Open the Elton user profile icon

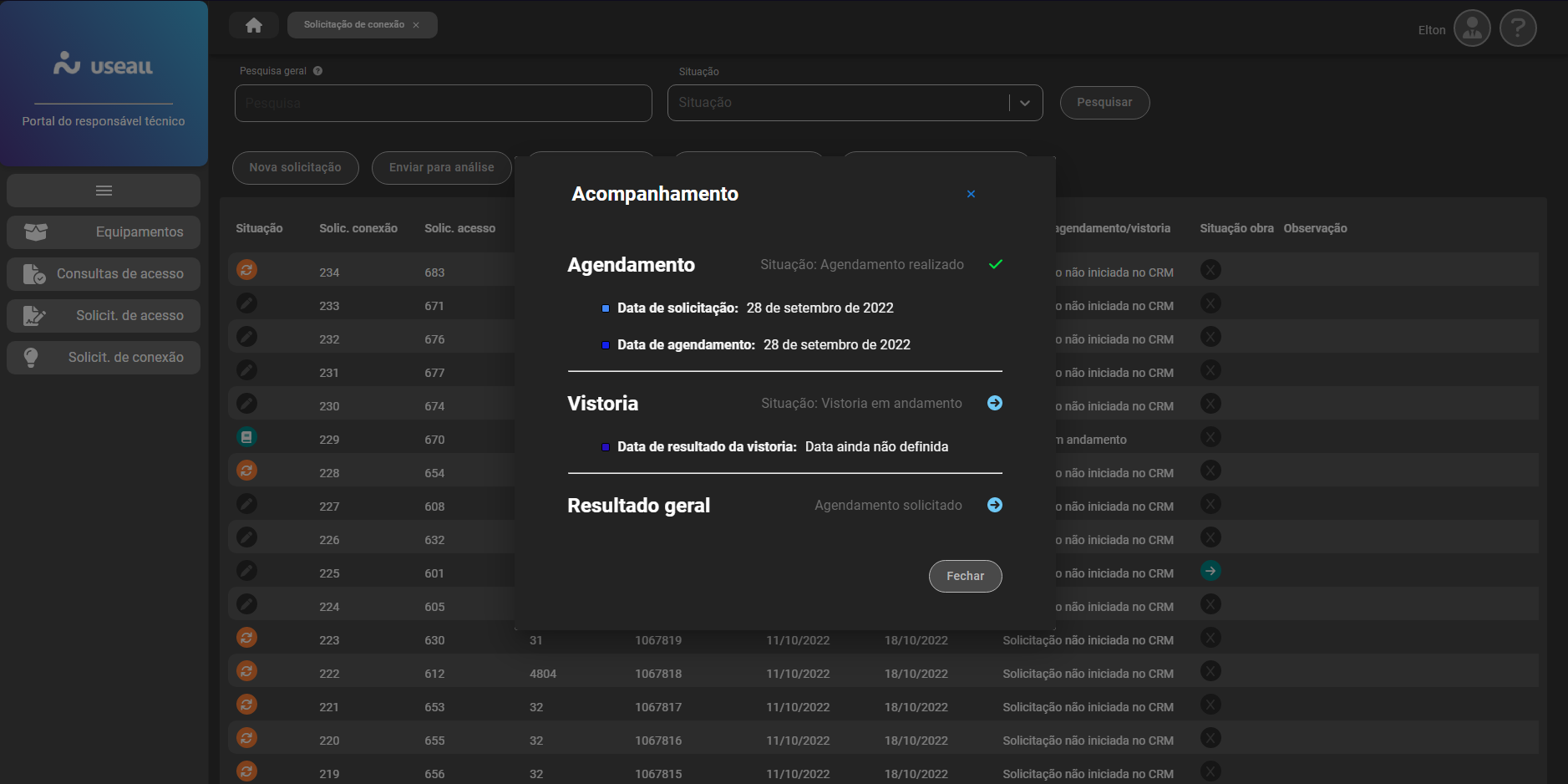(x=1471, y=29)
